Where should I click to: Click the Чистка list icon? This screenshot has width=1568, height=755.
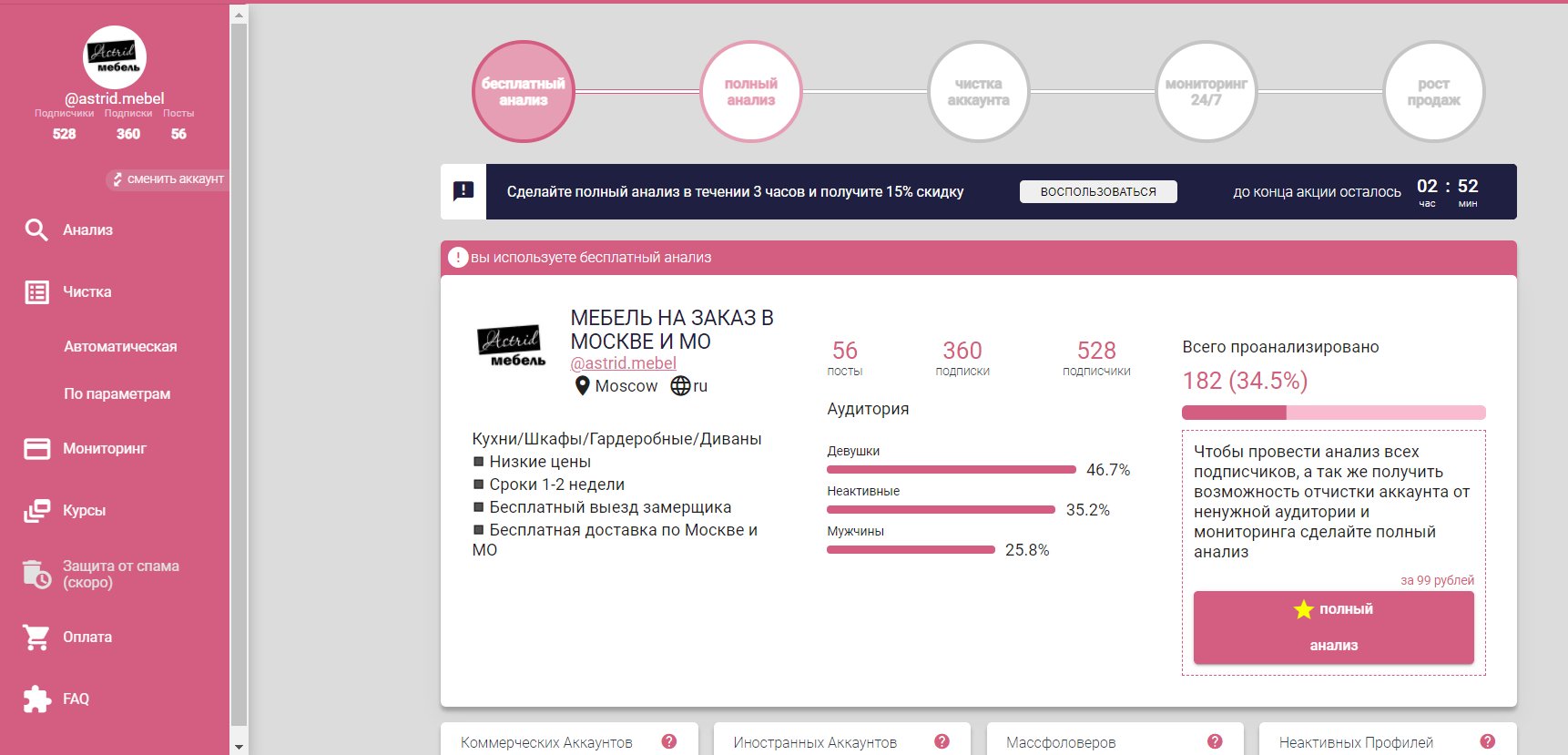36,292
